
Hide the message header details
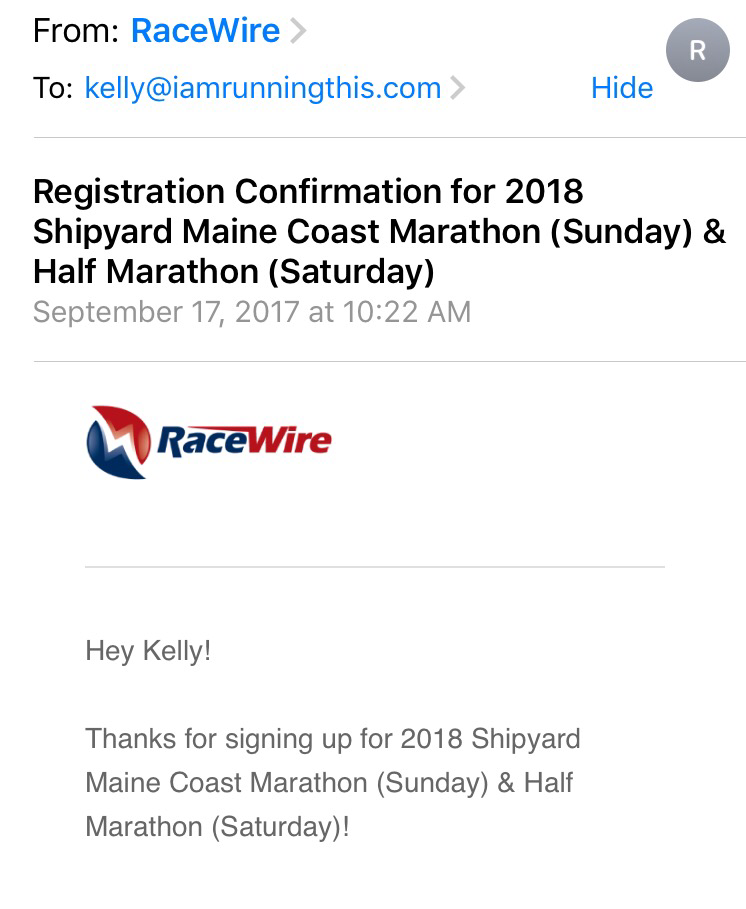[621, 88]
